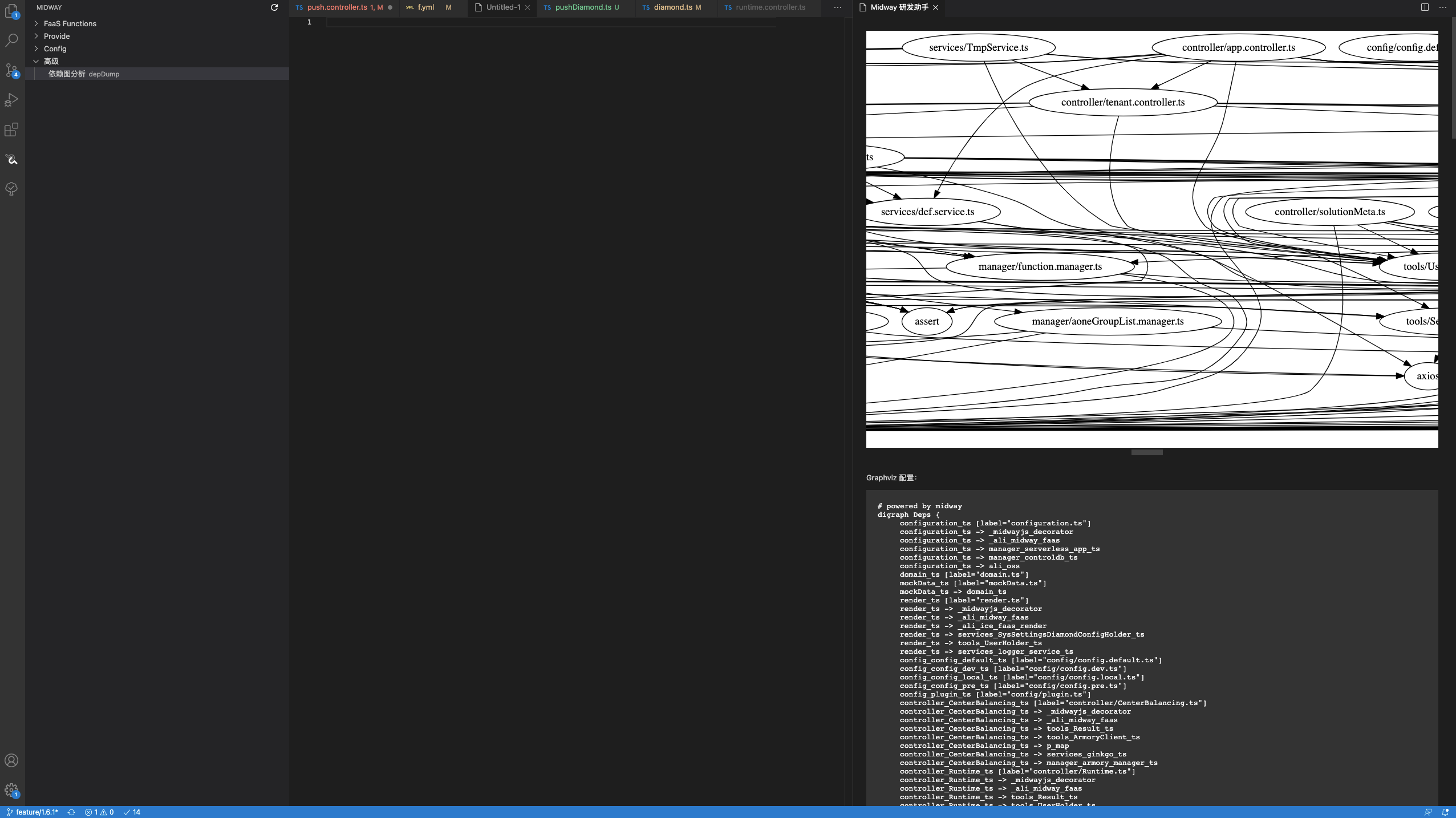Image resolution: width=1456 pixels, height=818 pixels.
Task: Select 依赖图分析 depDump tree item
Action: (84, 74)
